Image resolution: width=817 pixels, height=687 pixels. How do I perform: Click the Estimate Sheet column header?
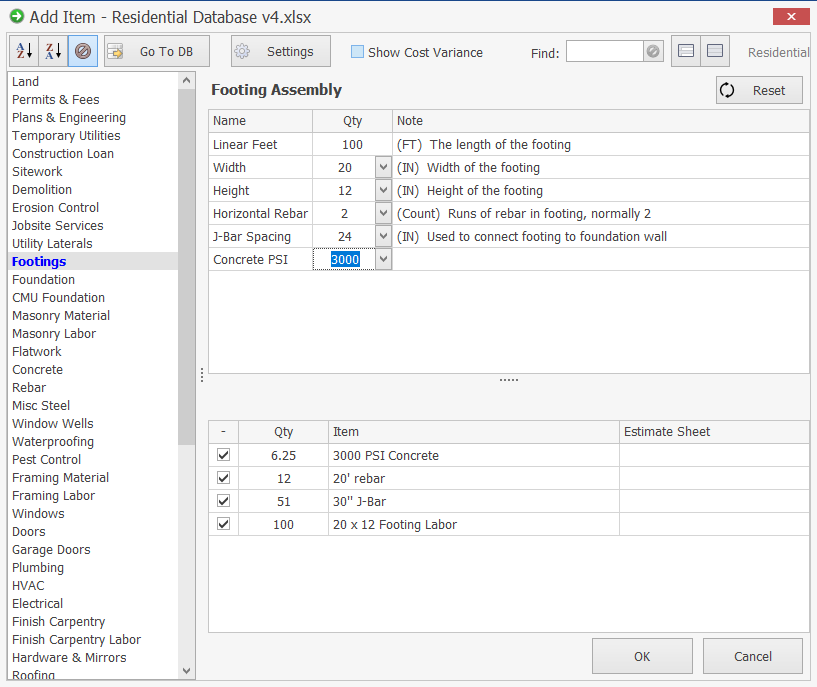tap(714, 432)
